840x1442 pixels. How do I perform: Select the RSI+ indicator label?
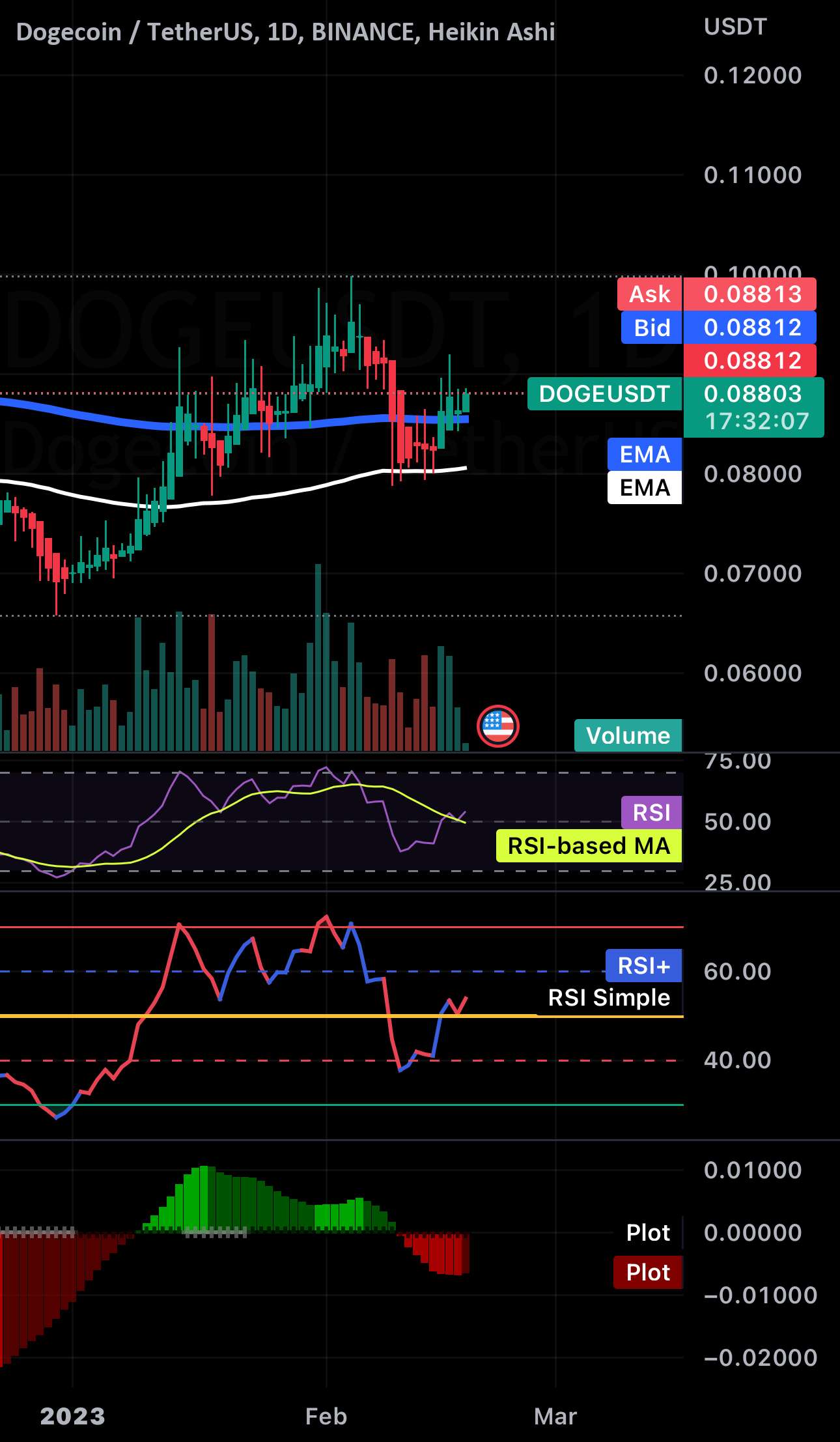click(643, 965)
